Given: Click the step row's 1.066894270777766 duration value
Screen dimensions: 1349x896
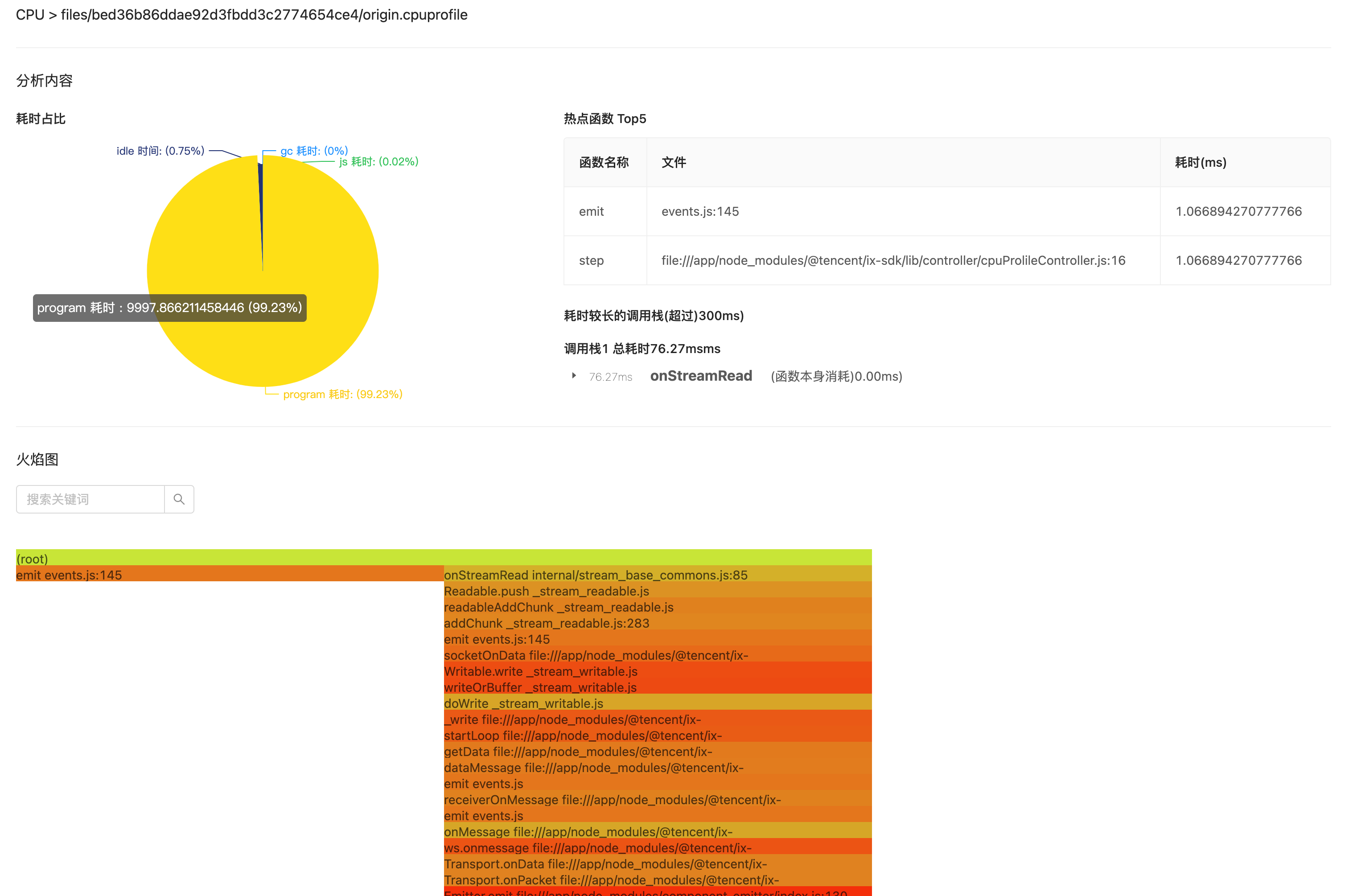Looking at the screenshot, I should click(x=1238, y=261).
